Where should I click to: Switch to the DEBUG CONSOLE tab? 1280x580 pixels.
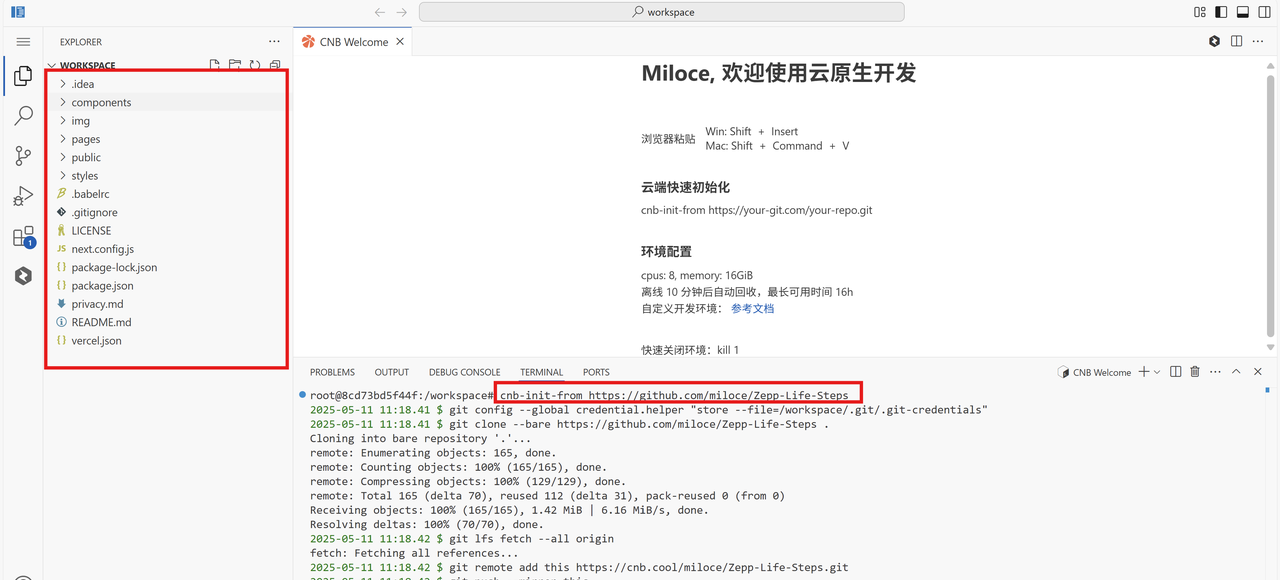[x=465, y=372]
